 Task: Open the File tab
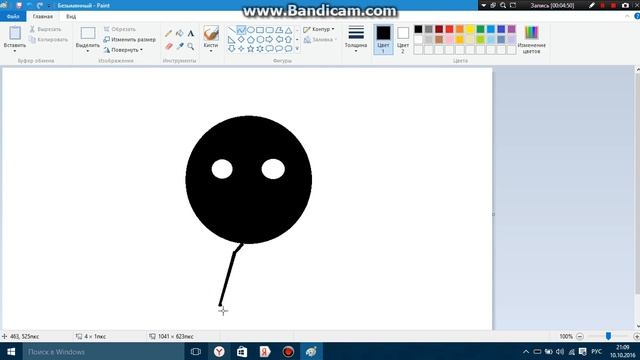[x=13, y=16]
